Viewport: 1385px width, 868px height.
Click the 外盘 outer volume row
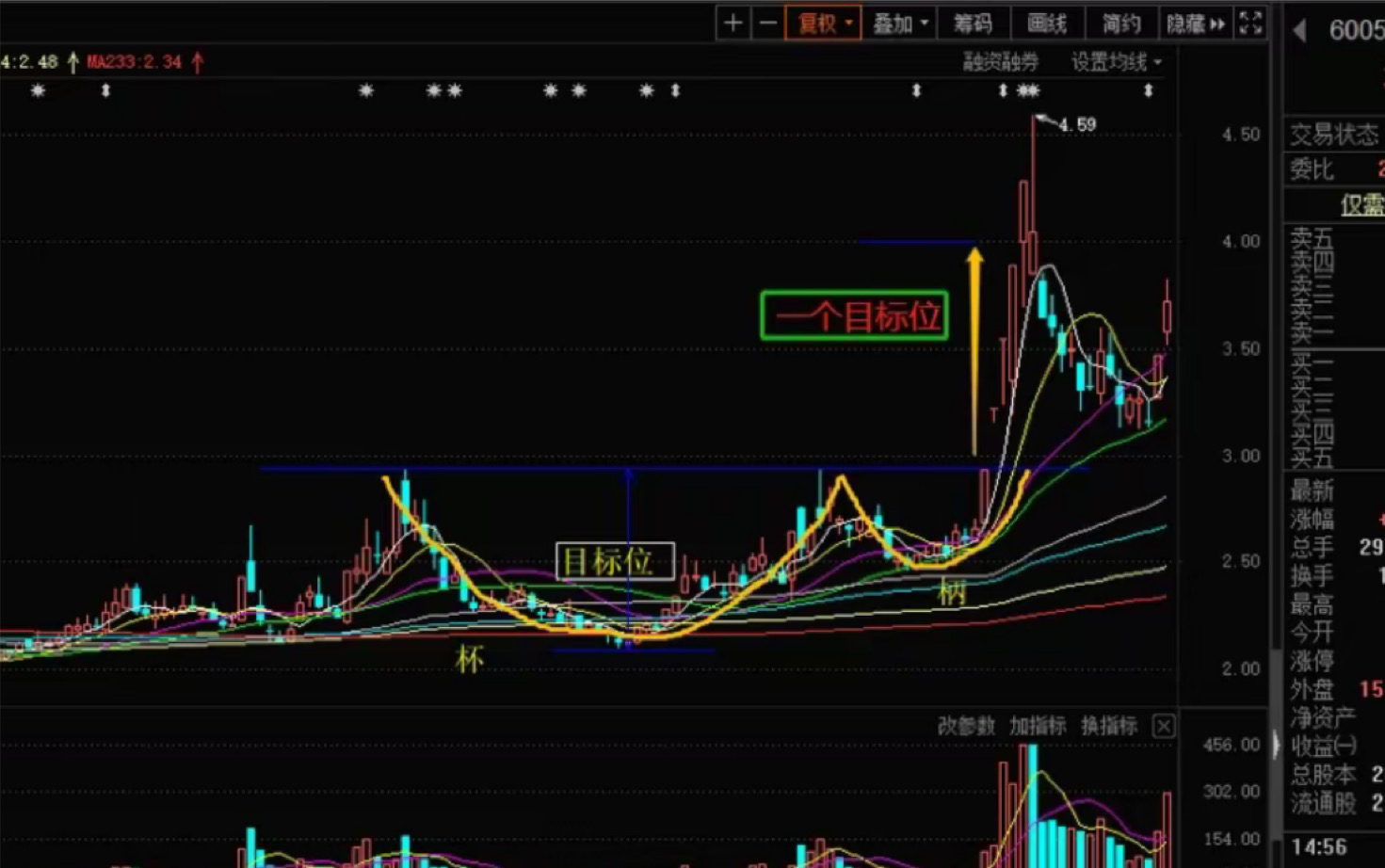1335,689
